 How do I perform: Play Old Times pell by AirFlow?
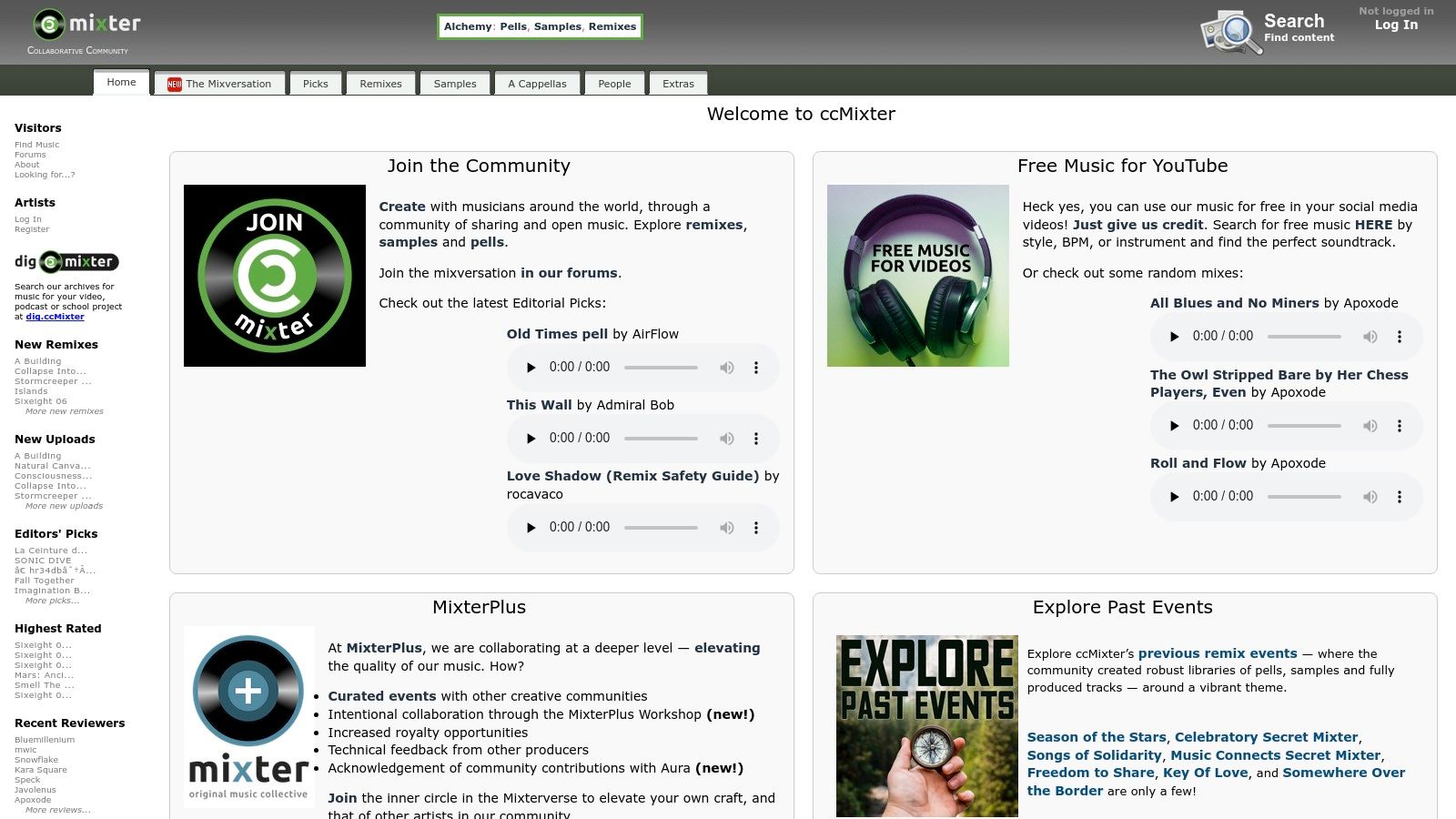point(531,368)
